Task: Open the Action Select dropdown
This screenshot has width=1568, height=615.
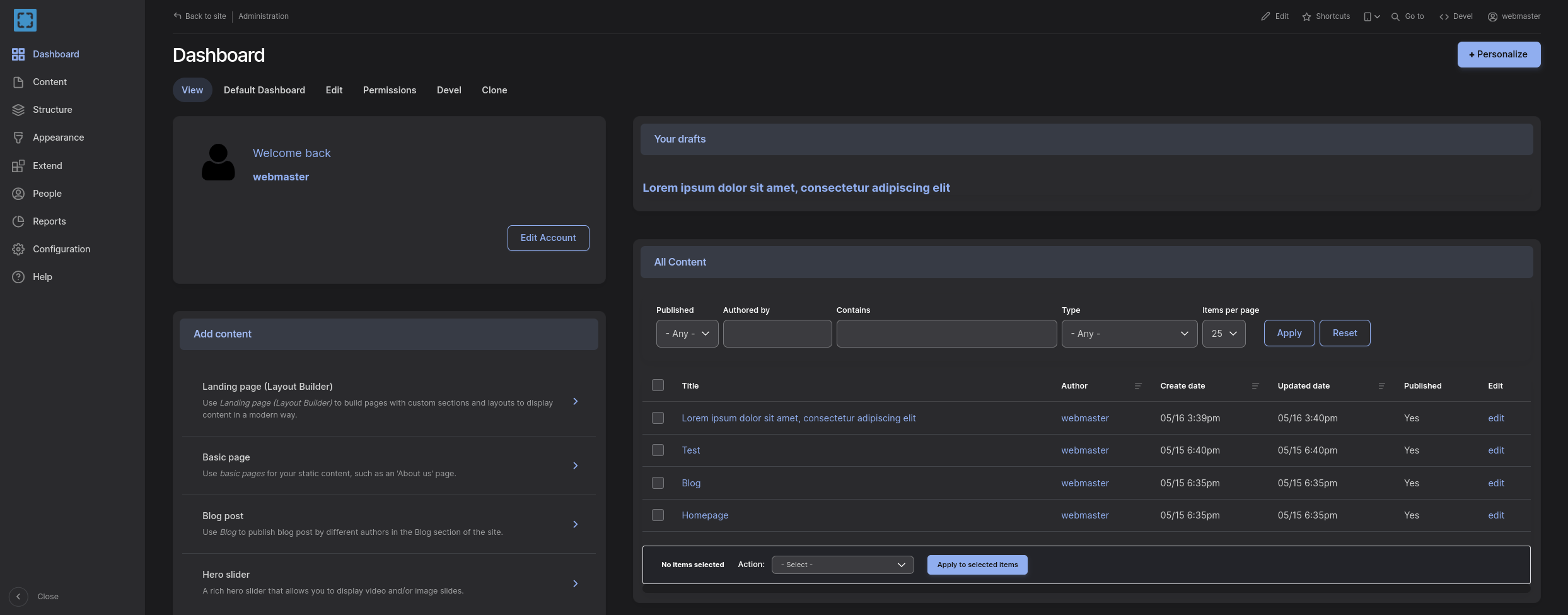Action: (x=842, y=565)
